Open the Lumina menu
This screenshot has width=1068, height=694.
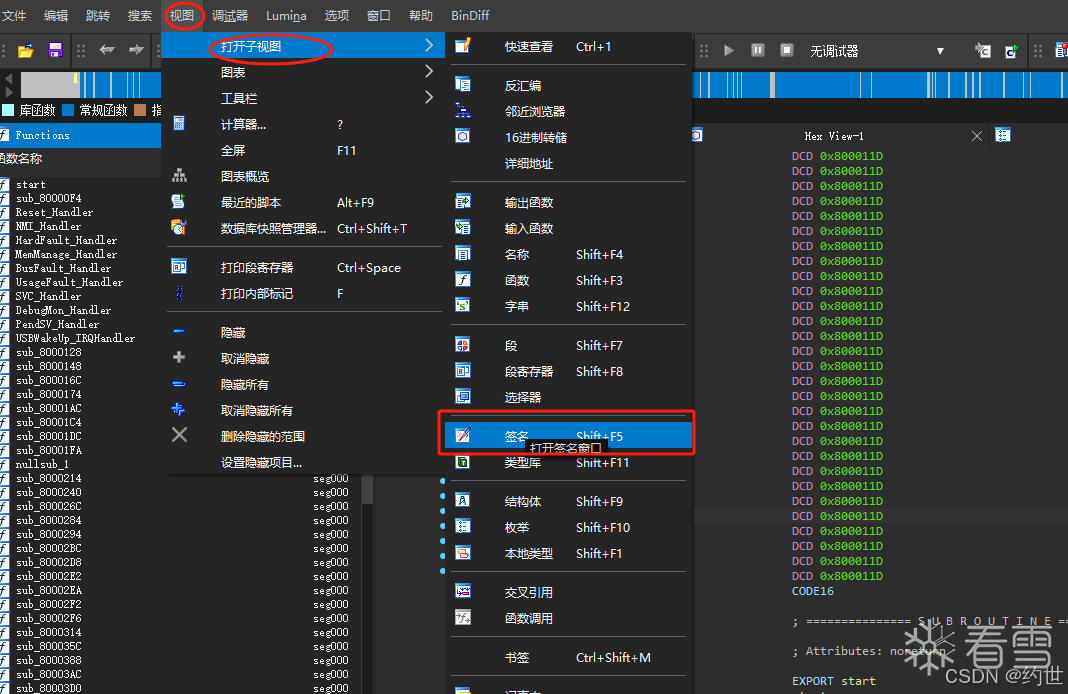[x=286, y=15]
